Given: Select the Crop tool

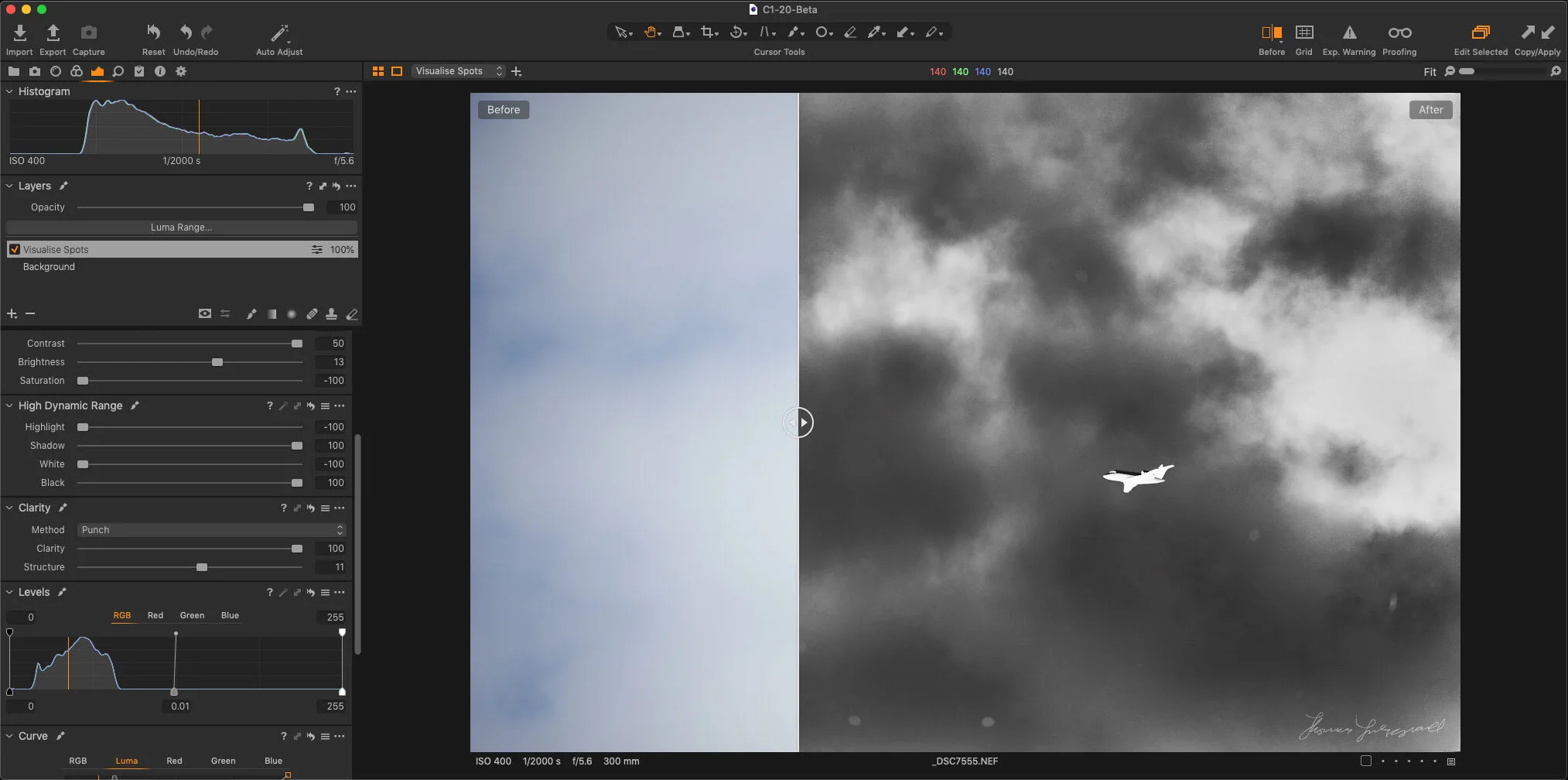Looking at the screenshot, I should point(708,32).
